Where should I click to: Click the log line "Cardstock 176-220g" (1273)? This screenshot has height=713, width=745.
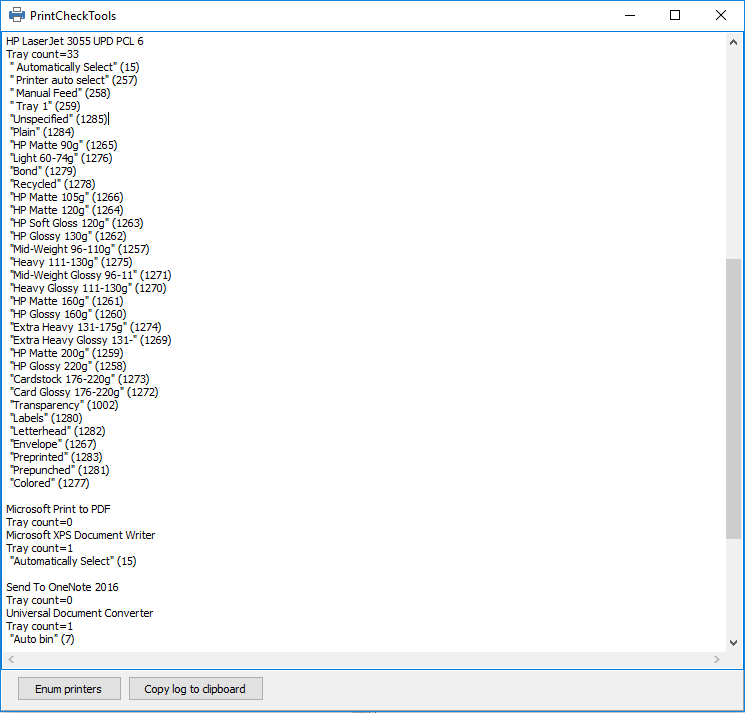tap(79, 379)
